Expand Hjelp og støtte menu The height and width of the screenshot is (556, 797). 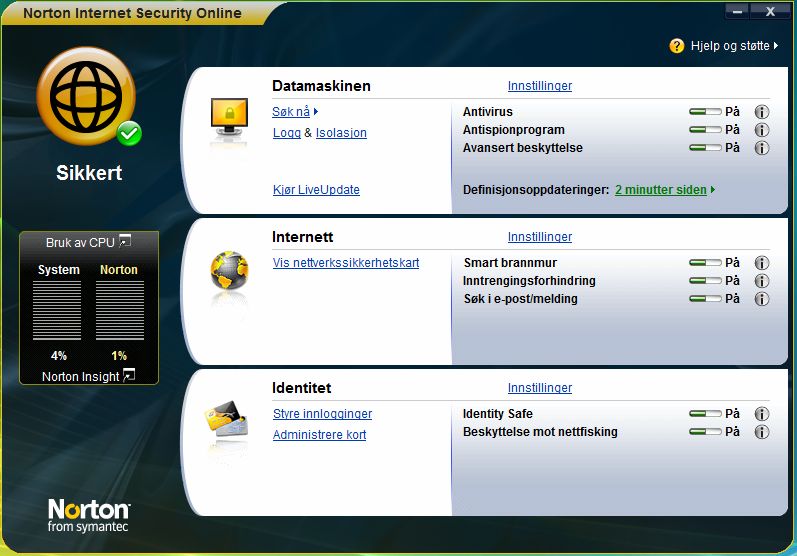pos(776,46)
